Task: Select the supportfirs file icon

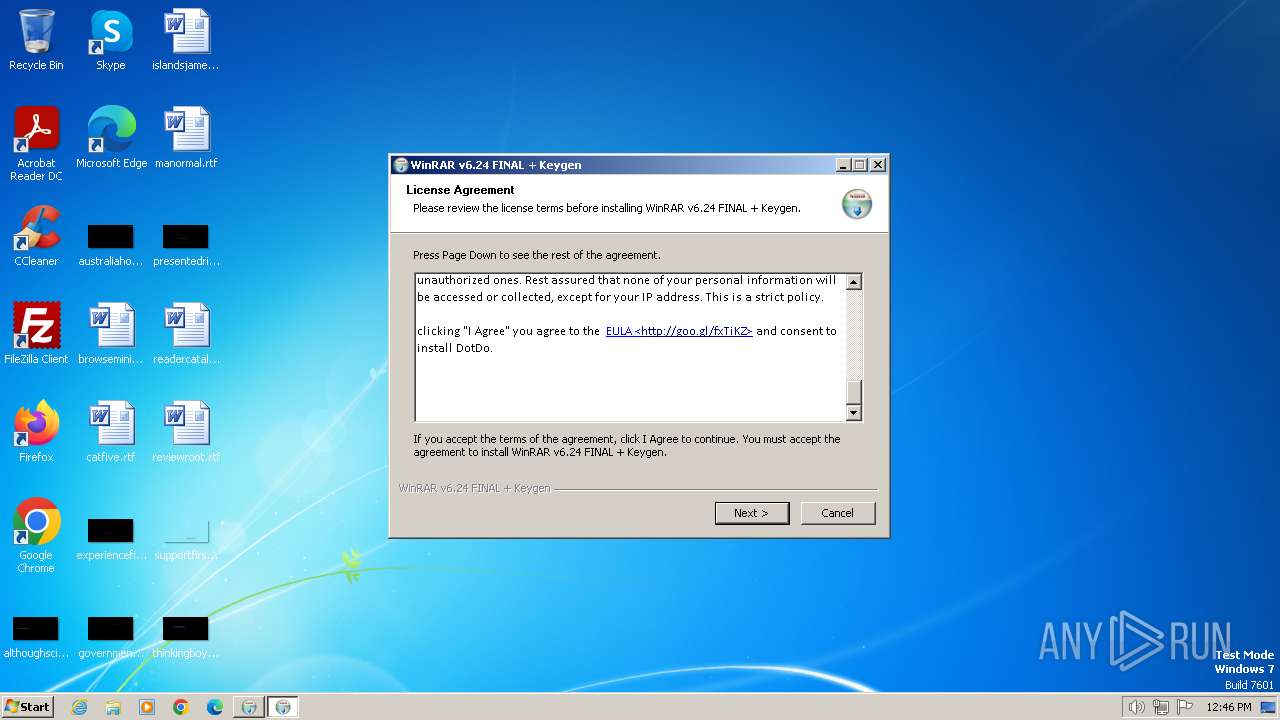Action: (186, 539)
